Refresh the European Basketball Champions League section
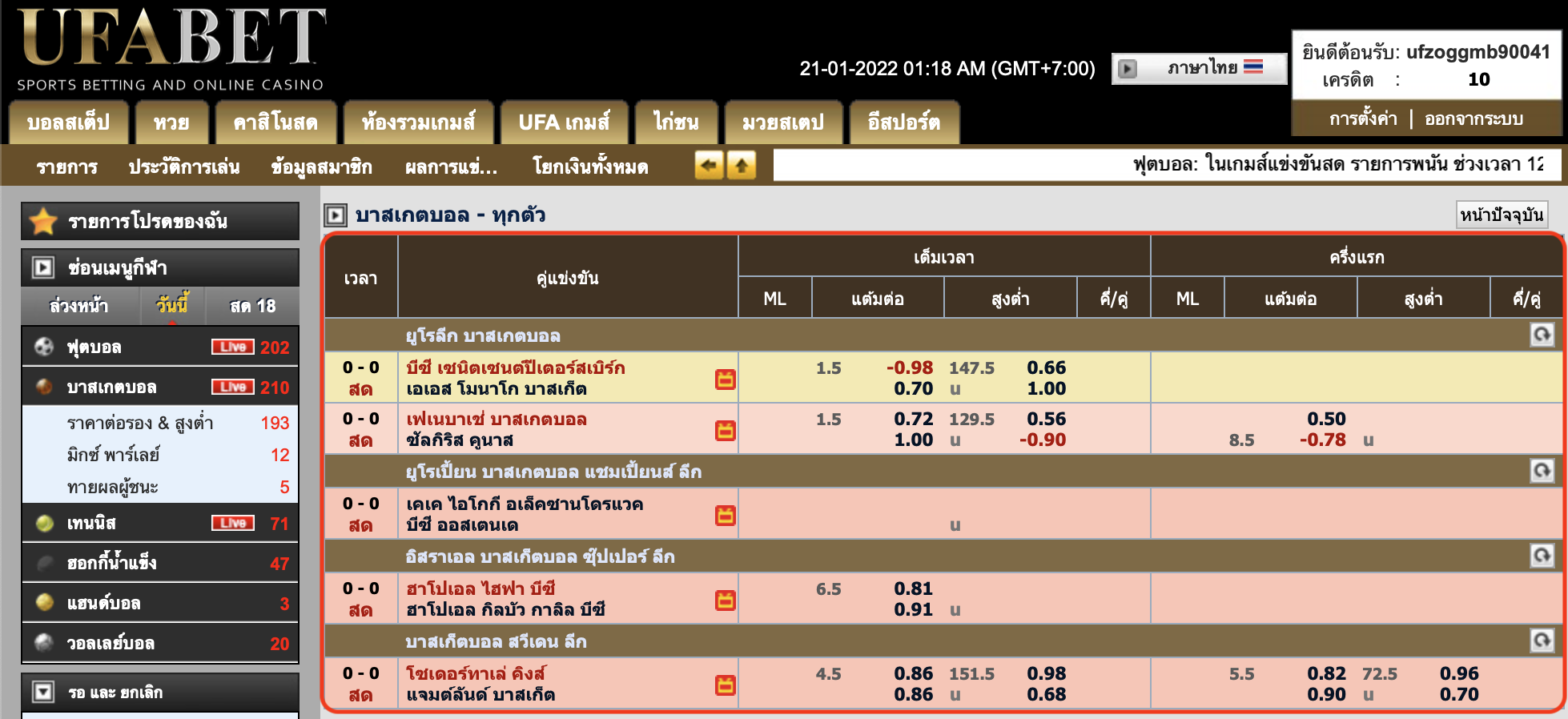This screenshot has height=719, width=1568. coord(1542,471)
